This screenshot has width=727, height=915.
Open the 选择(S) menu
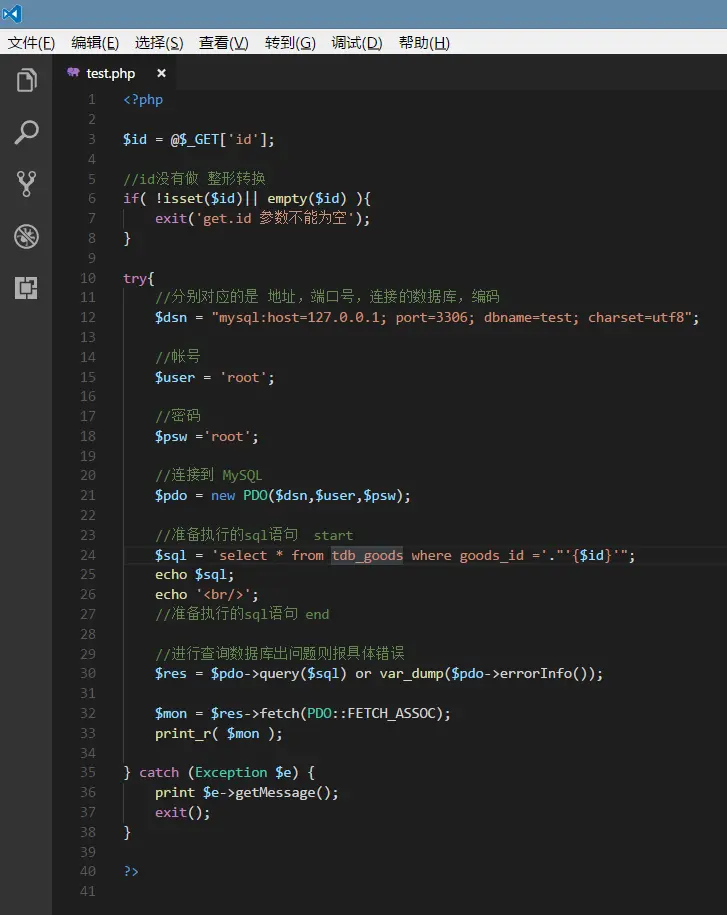159,43
